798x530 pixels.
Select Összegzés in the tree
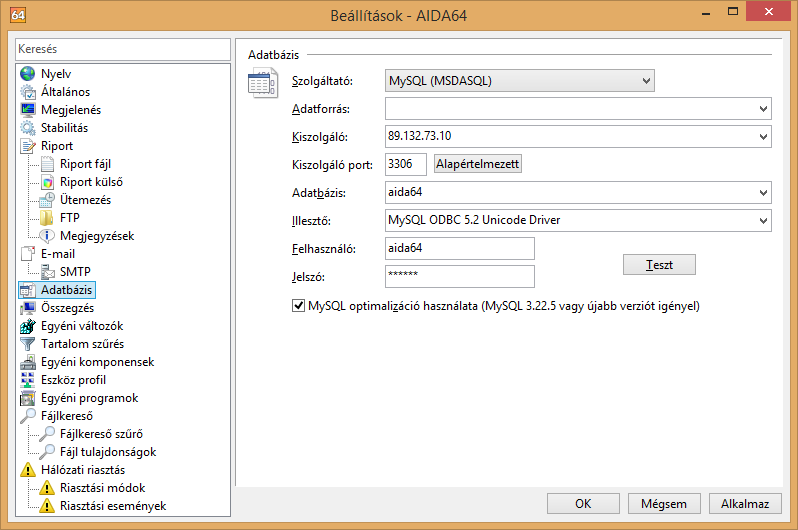(67, 308)
